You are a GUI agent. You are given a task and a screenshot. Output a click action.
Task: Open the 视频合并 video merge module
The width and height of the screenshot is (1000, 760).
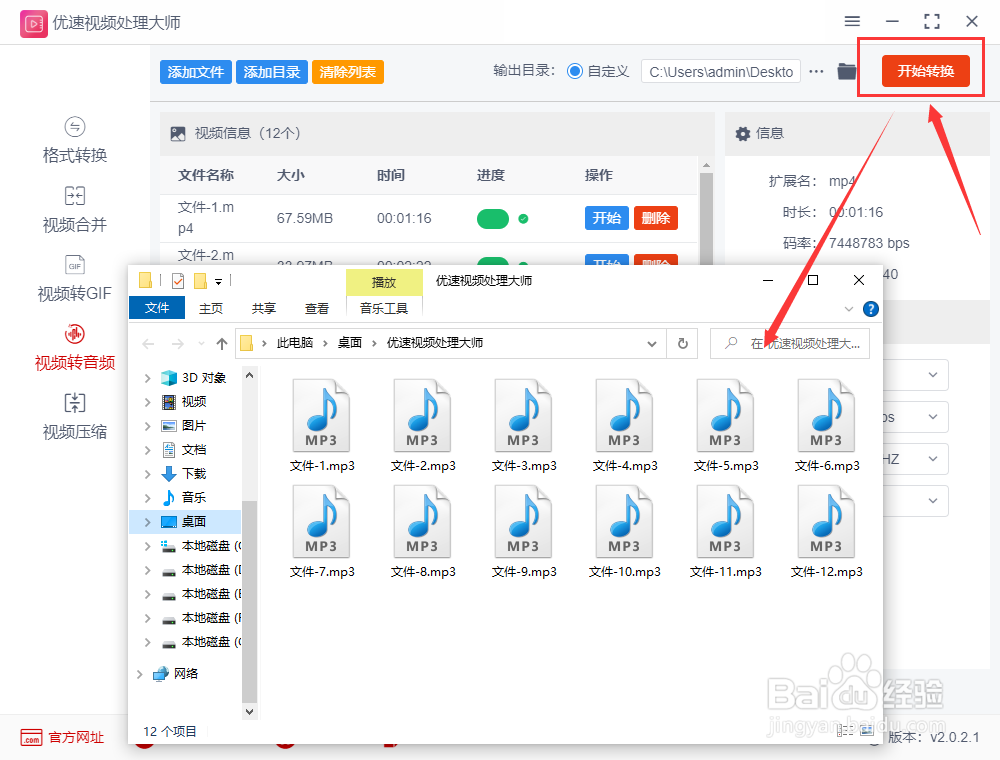pos(75,210)
